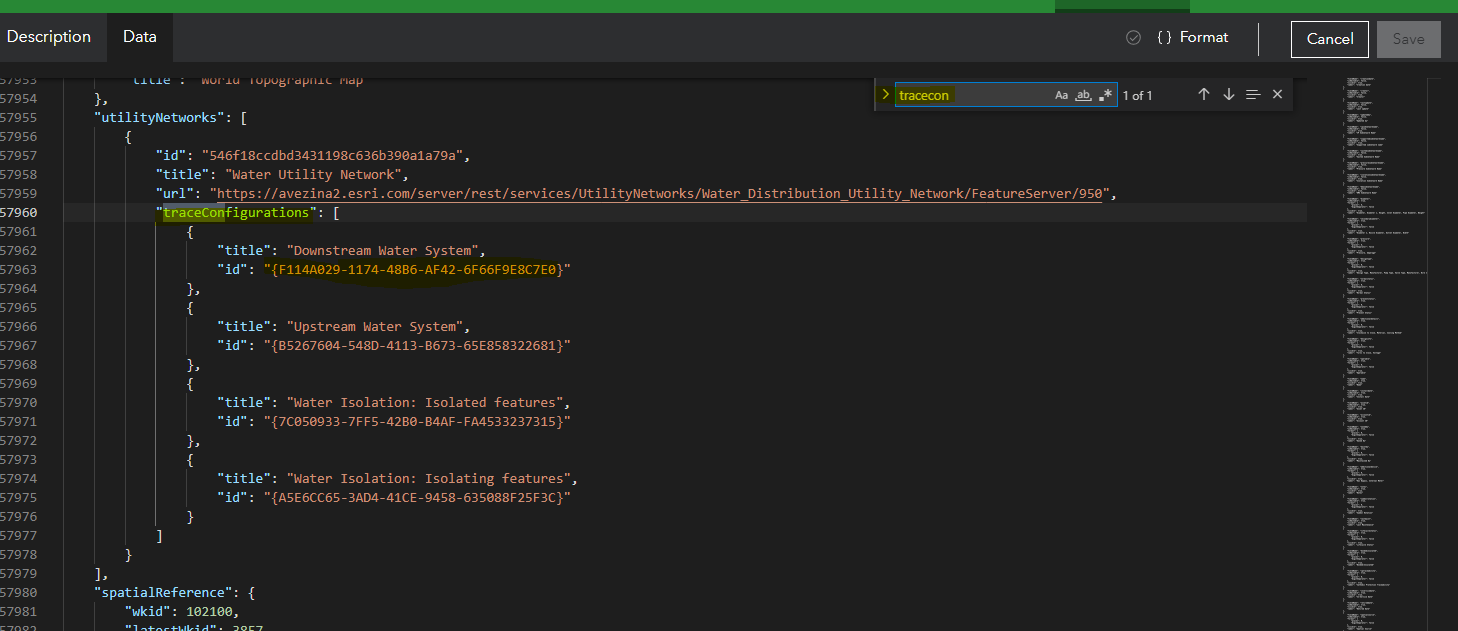Click the circled checkmark validation icon
1458x631 pixels.
click(x=1133, y=37)
